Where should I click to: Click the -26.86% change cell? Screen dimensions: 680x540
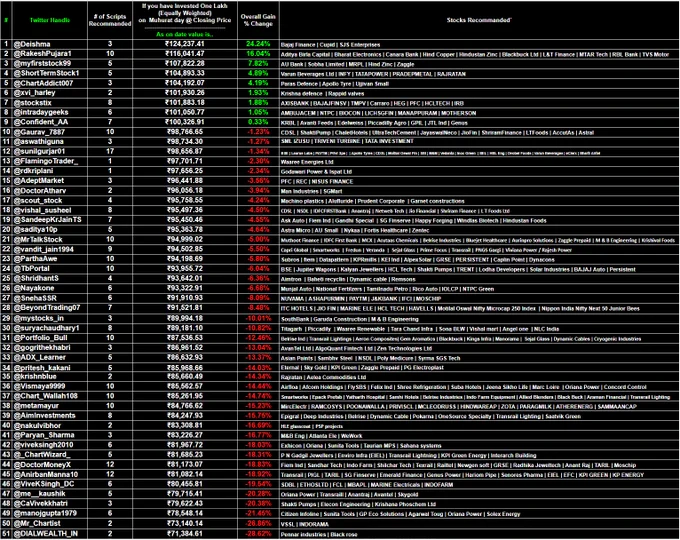point(258,524)
